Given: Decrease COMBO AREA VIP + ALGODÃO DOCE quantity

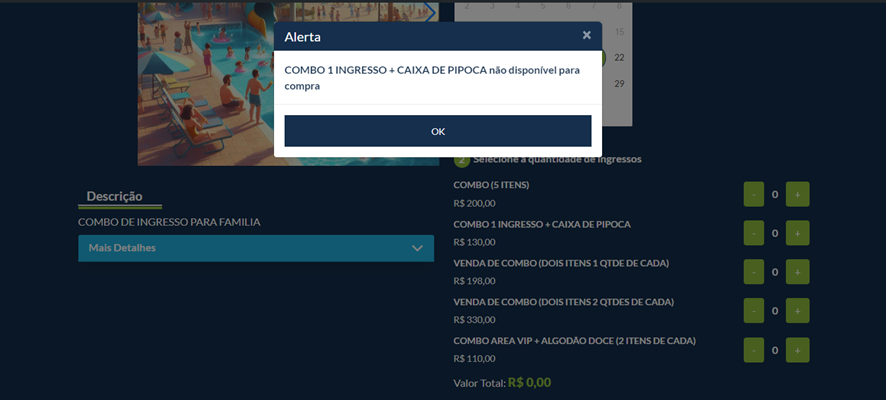Looking at the screenshot, I should pyautogui.click(x=754, y=350).
